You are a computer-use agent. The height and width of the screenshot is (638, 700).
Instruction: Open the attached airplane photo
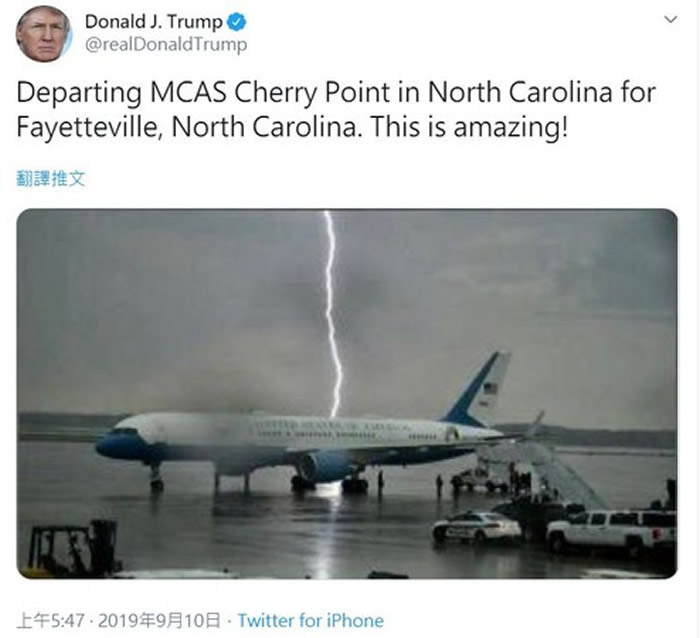pyautogui.click(x=347, y=393)
